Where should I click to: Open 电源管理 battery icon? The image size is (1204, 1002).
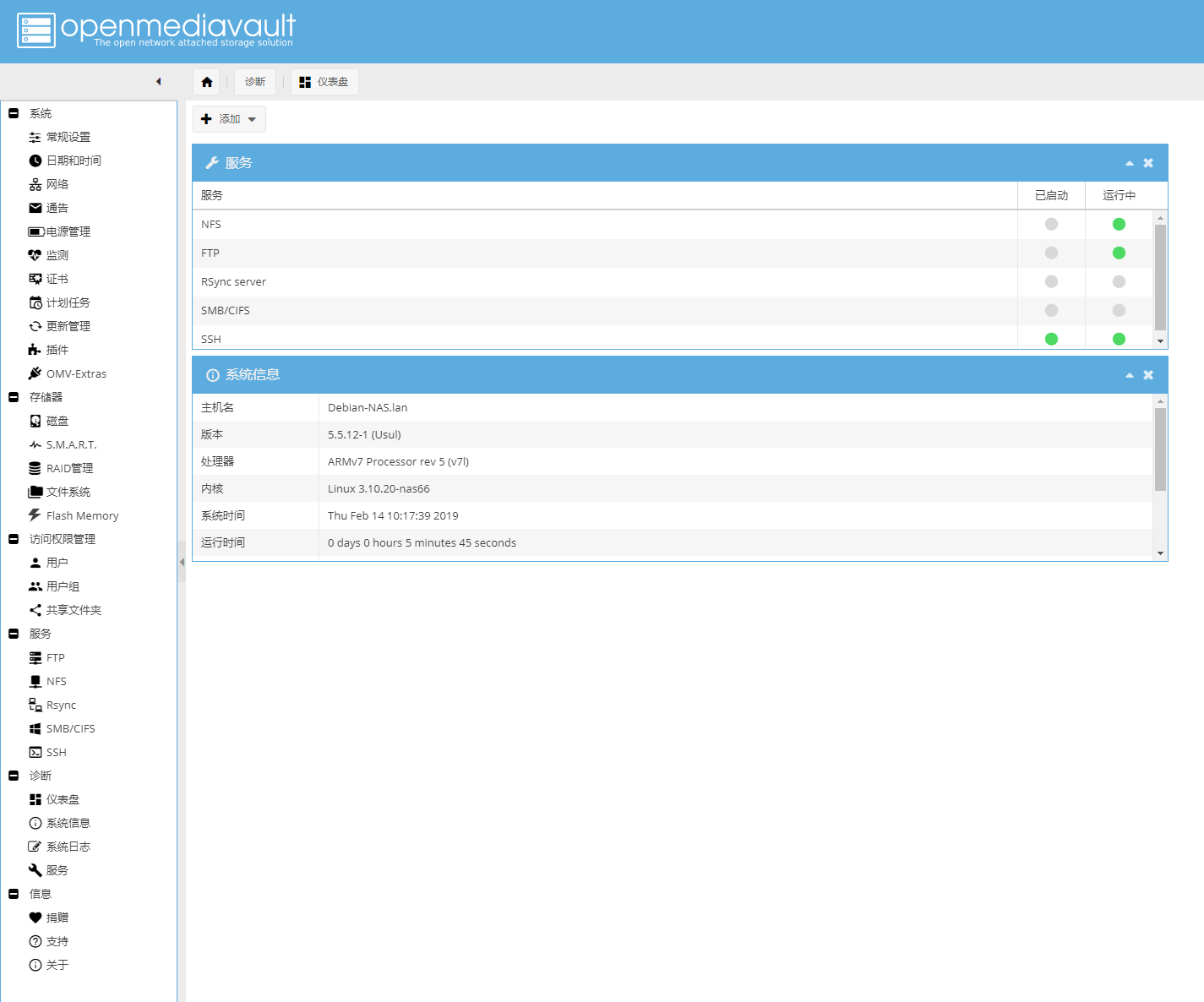pyautogui.click(x=36, y=231)
